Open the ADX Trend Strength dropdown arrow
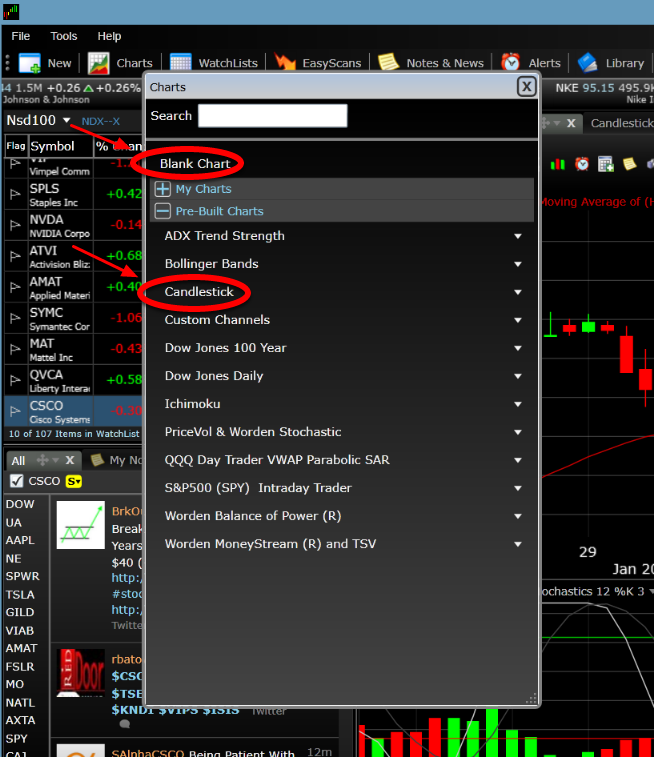 [518, 236]
